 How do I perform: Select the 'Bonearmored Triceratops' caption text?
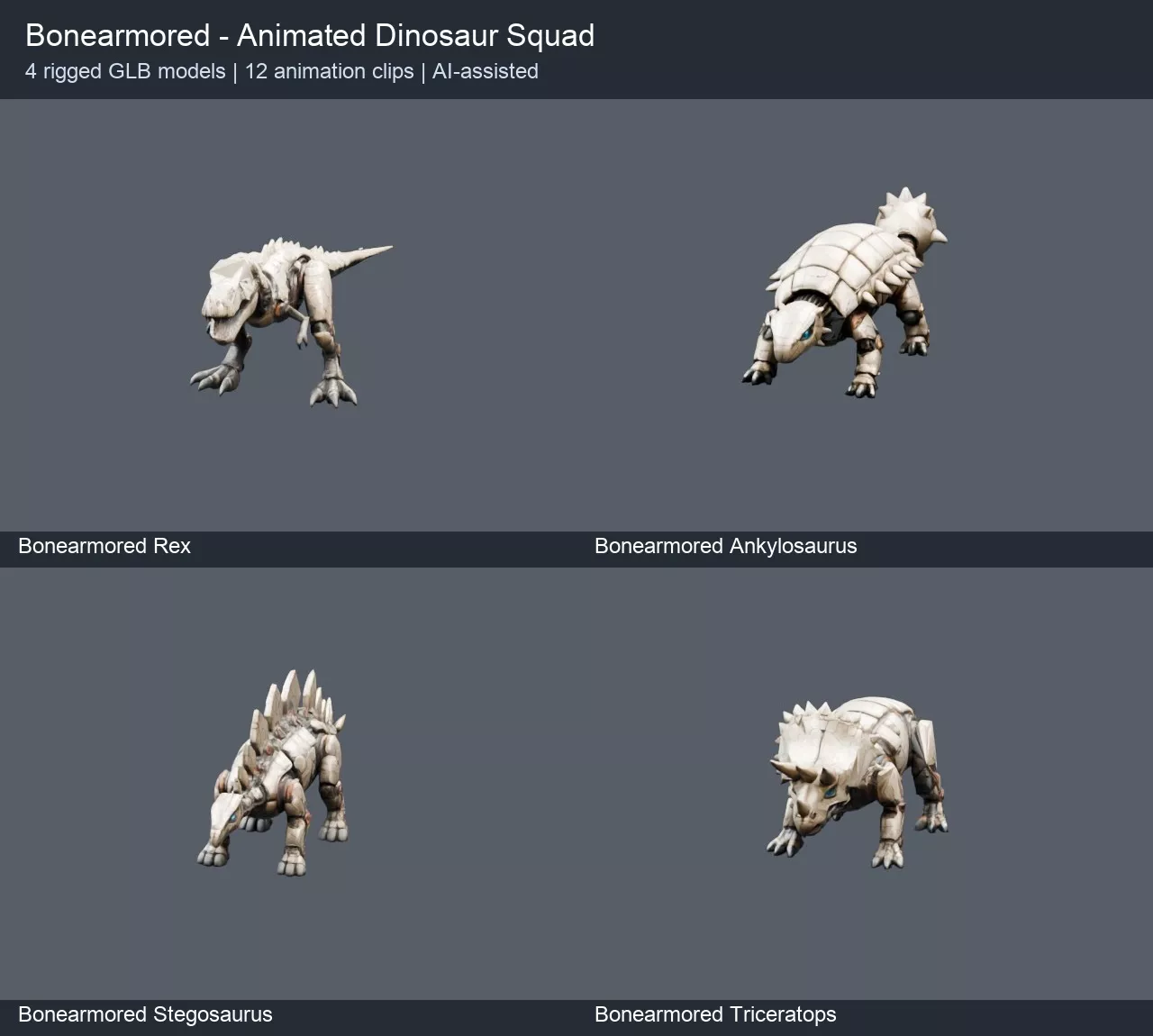(x=715, y=1014)
